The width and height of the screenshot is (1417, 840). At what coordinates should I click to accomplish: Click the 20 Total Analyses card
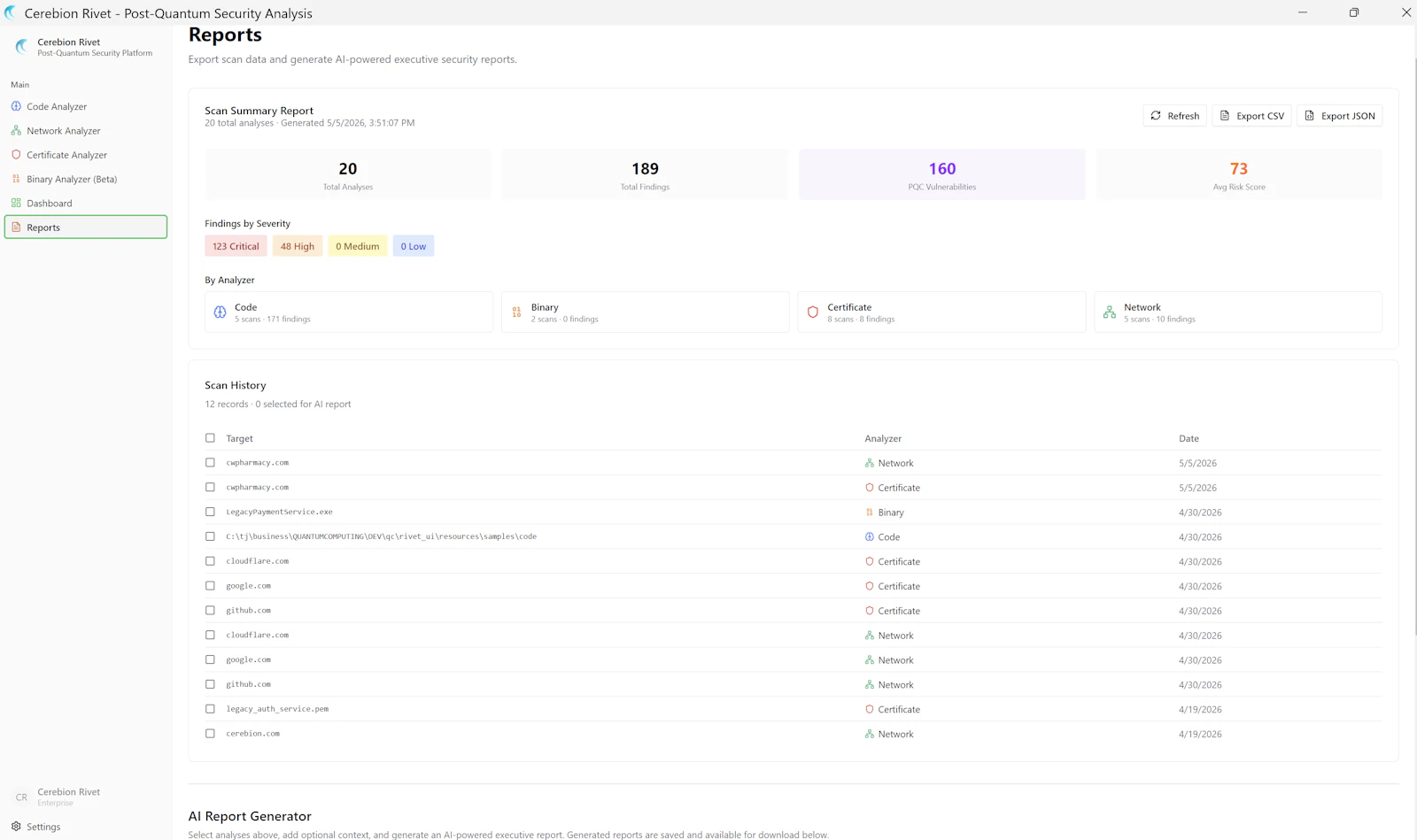click(x=348, y=174)
